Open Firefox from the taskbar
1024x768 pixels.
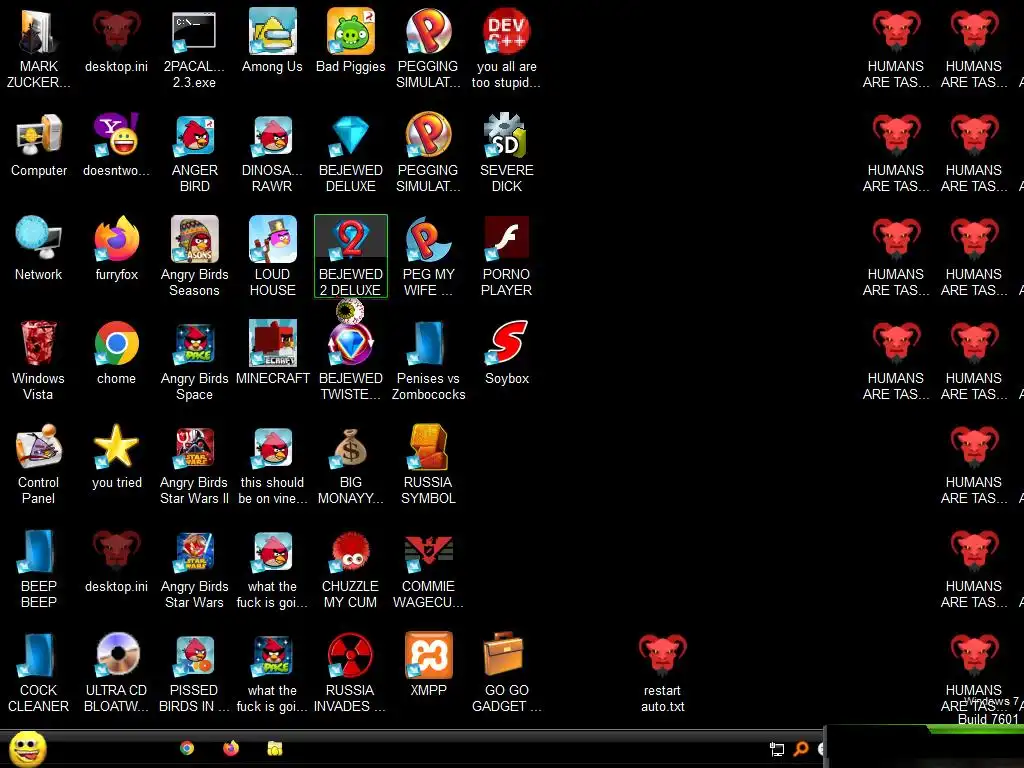click(x=231, y=748)
